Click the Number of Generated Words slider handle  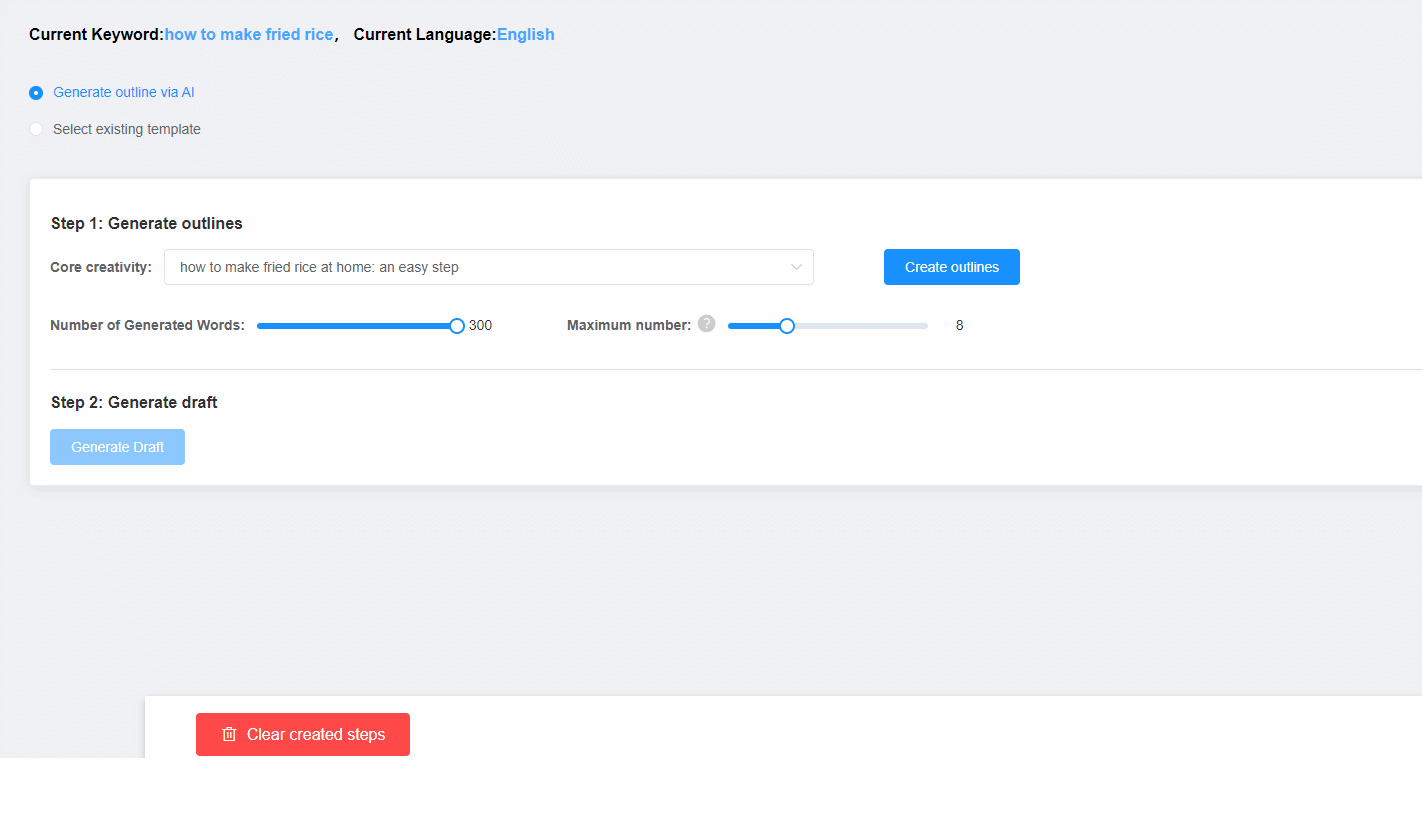[457, 326]
